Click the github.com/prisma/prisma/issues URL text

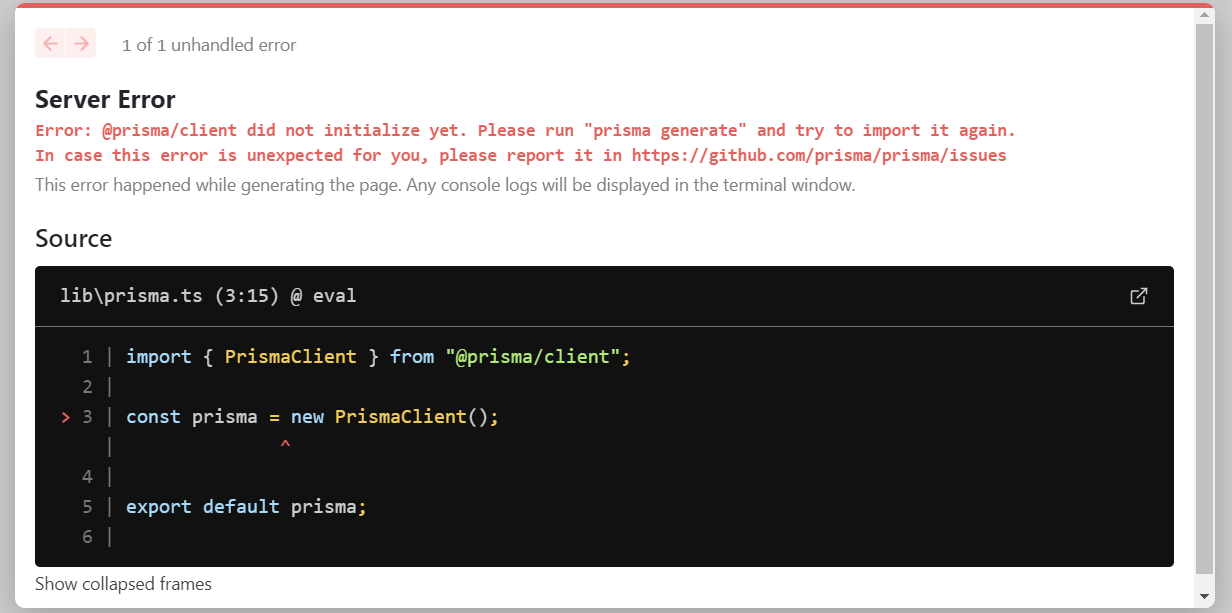coord(819,155)
